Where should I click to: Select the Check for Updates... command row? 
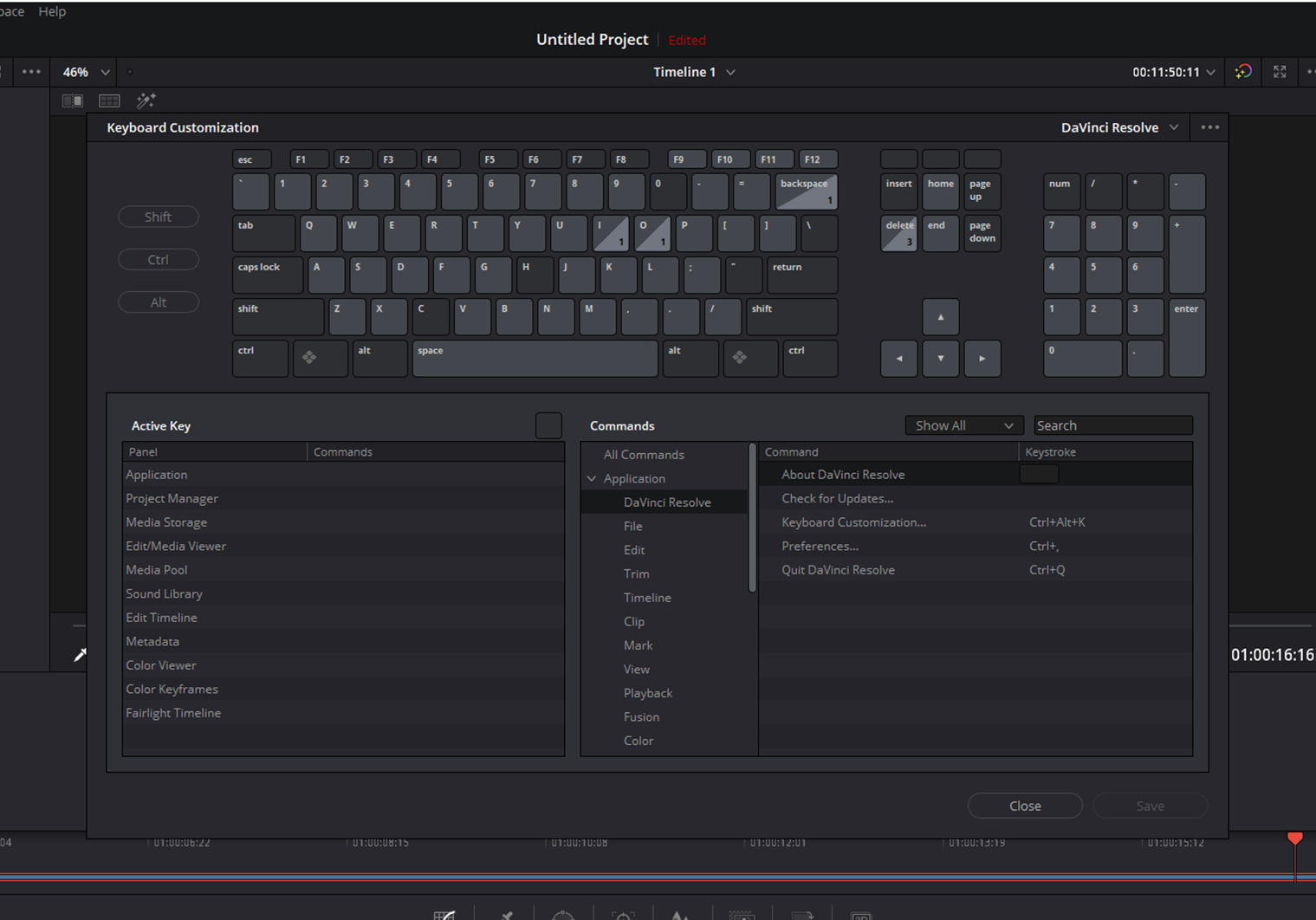pyautogui.click(x=976, y=498)
